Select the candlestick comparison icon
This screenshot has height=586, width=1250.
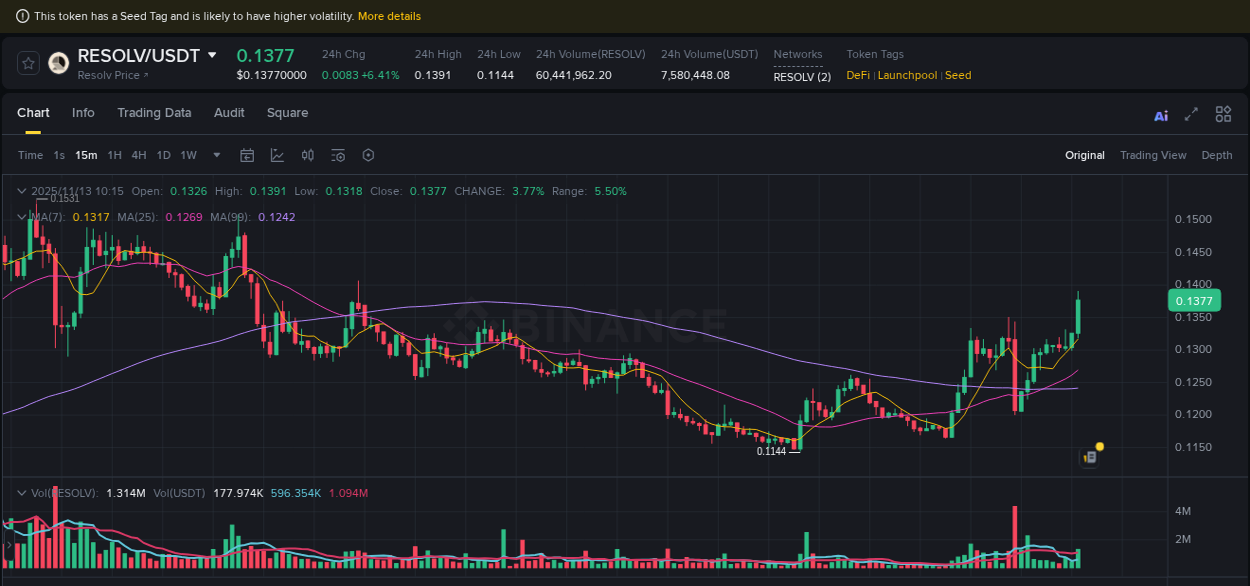pos(308,155)
